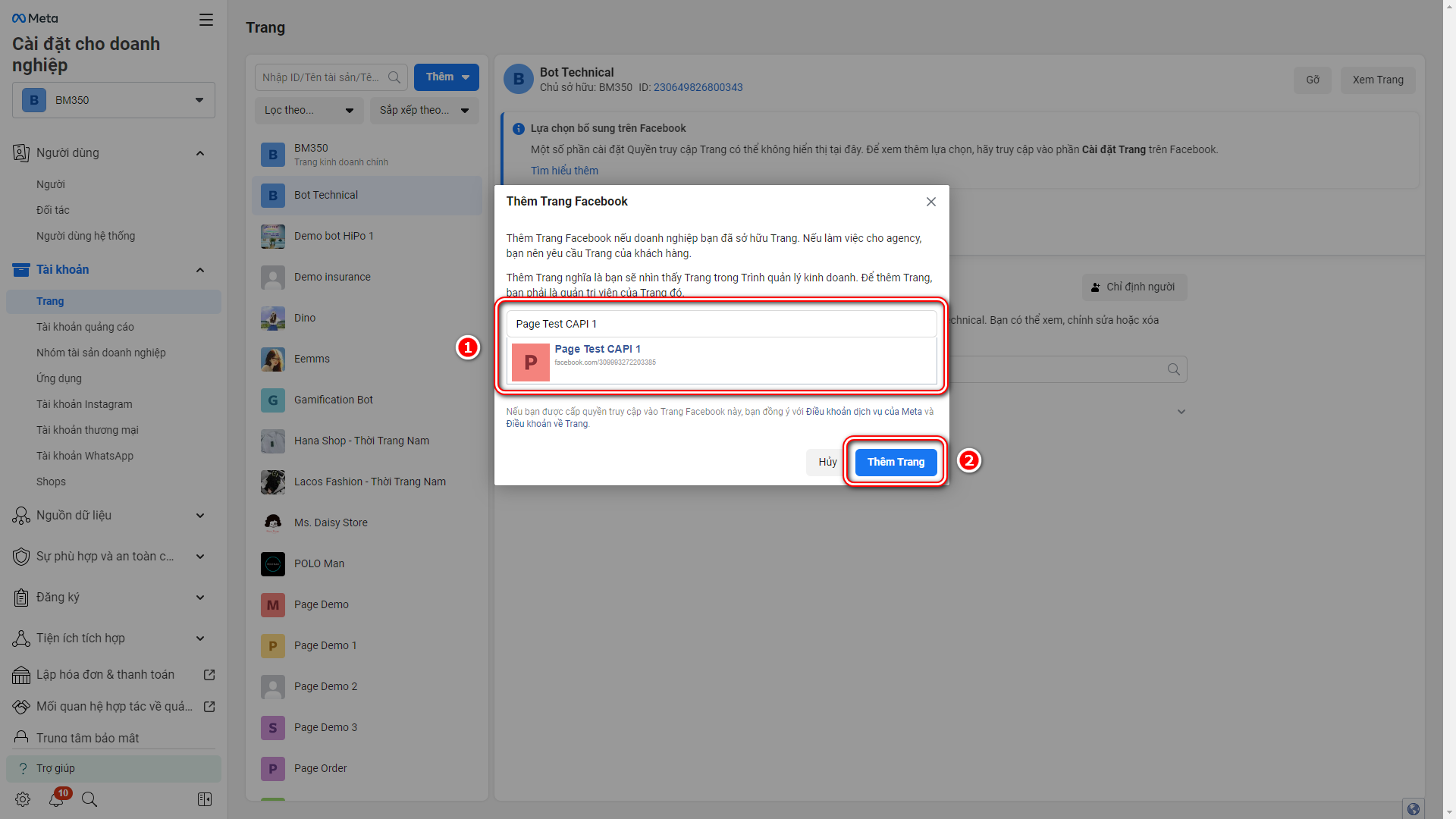Open the Sắp xếp theo sort dropdown

(x=424, y=111)
